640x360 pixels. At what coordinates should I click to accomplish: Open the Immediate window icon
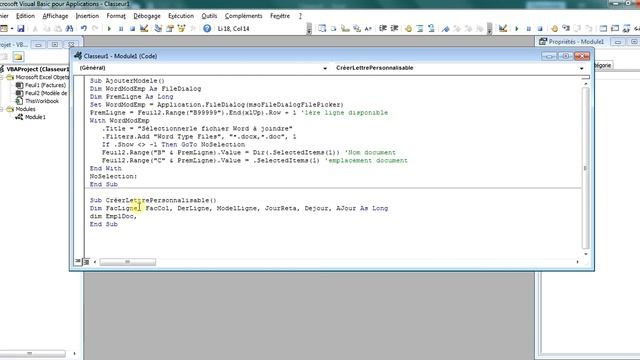pyautogui.click(x=615, y=29)
